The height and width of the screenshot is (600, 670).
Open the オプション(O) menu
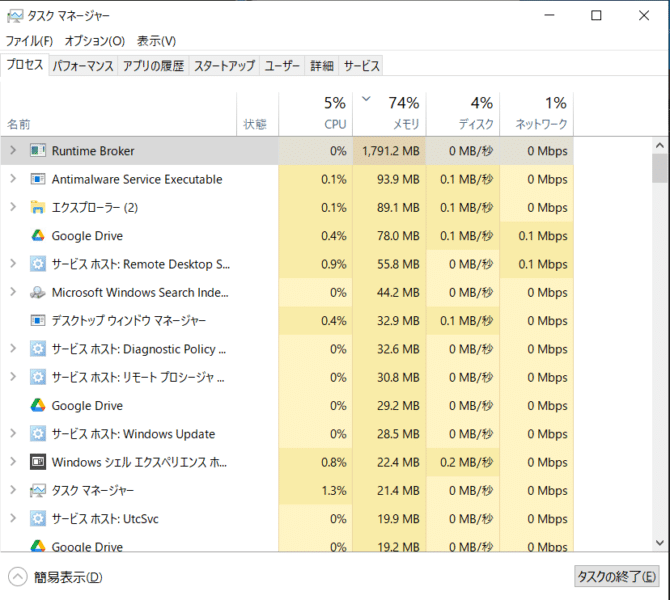pyautogui.click(x=94, y=41)
